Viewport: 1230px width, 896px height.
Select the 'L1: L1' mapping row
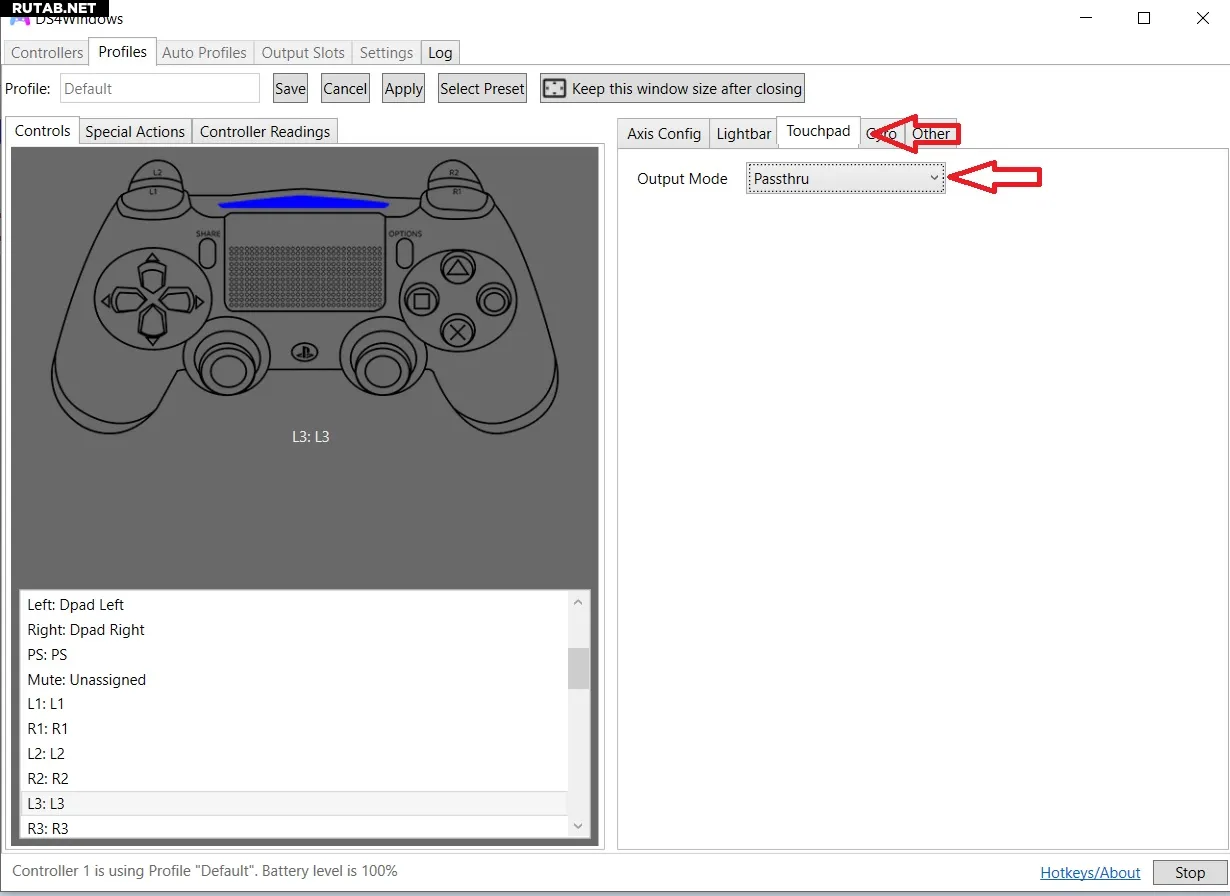coord(293,704)
